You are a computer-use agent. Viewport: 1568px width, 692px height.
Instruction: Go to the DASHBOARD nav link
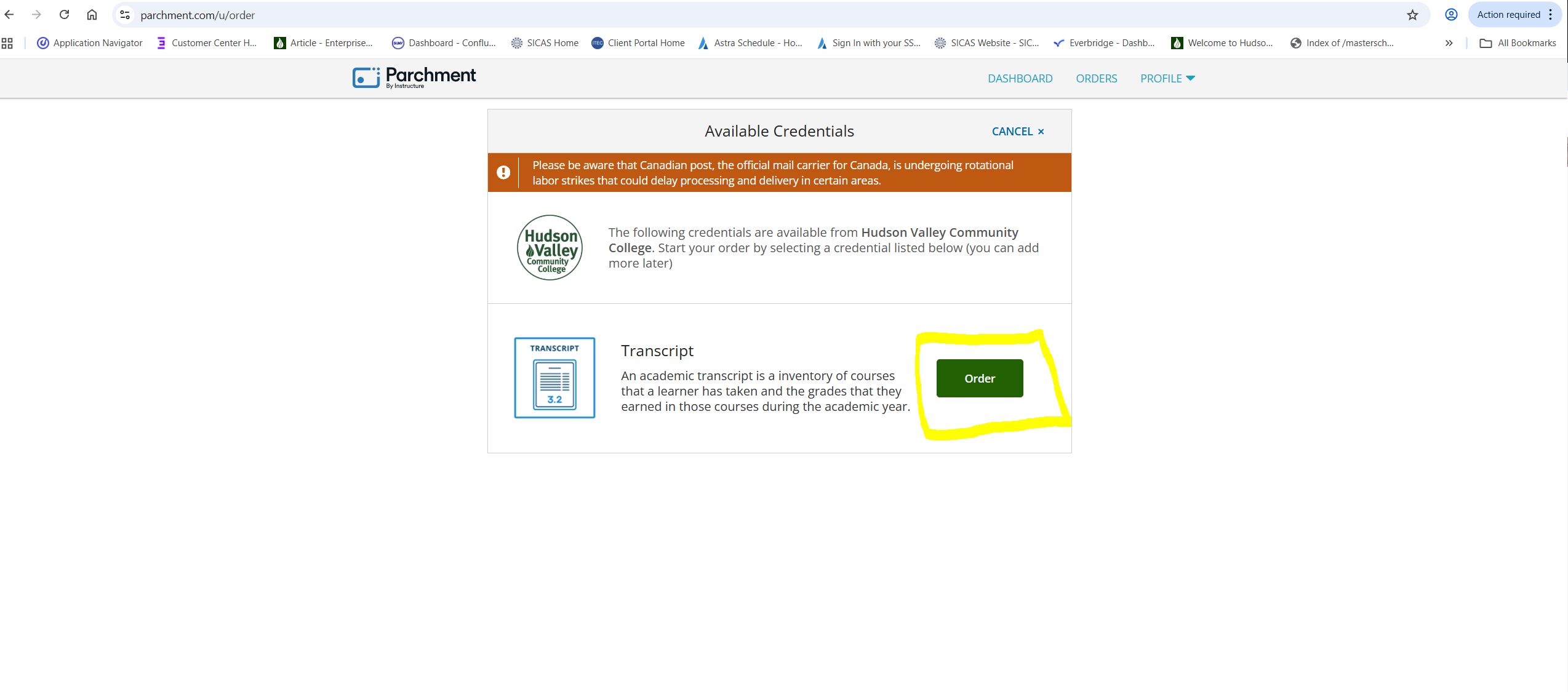click(1020, 79)
